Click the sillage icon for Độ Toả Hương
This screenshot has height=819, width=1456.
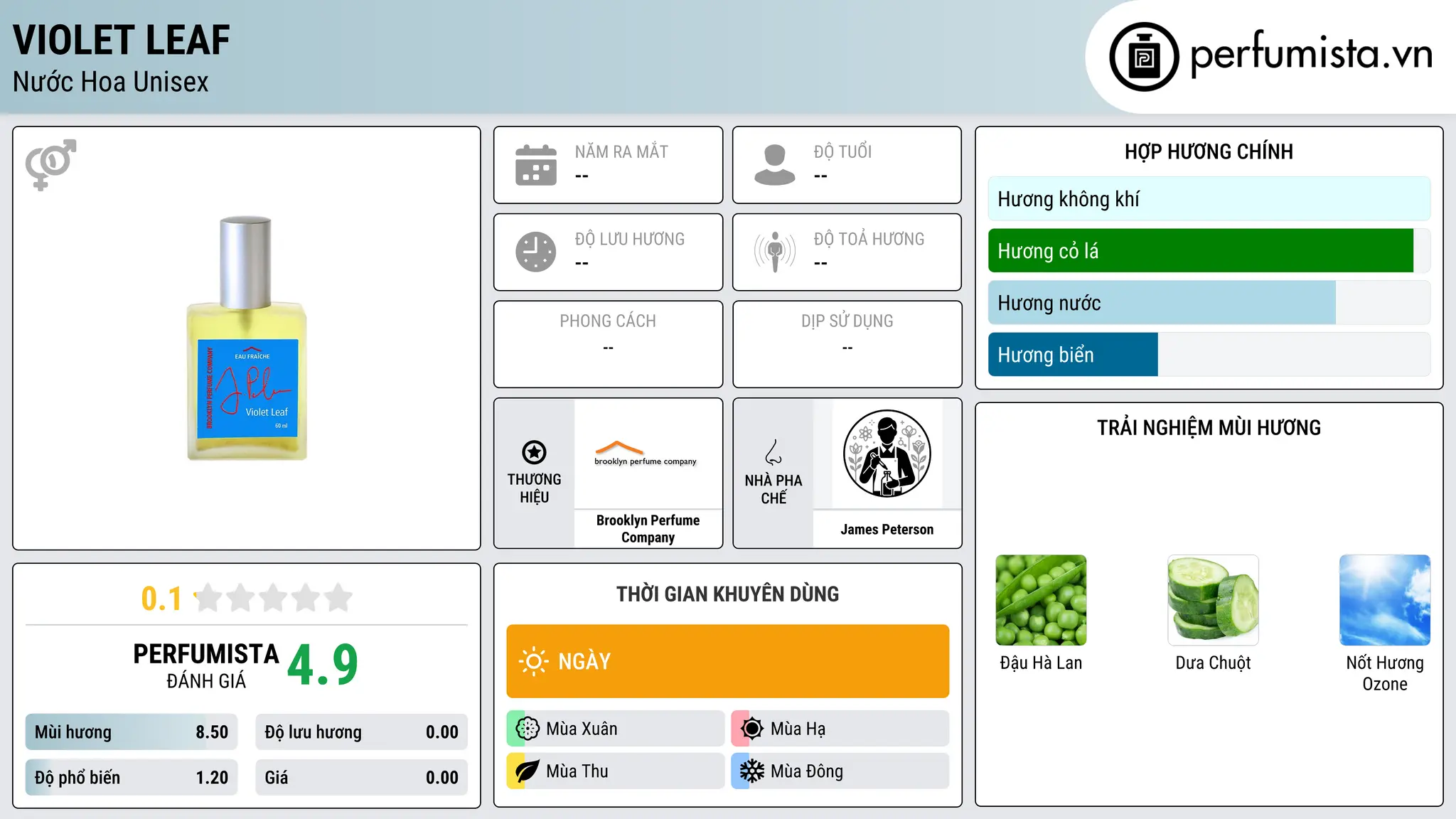775,252
